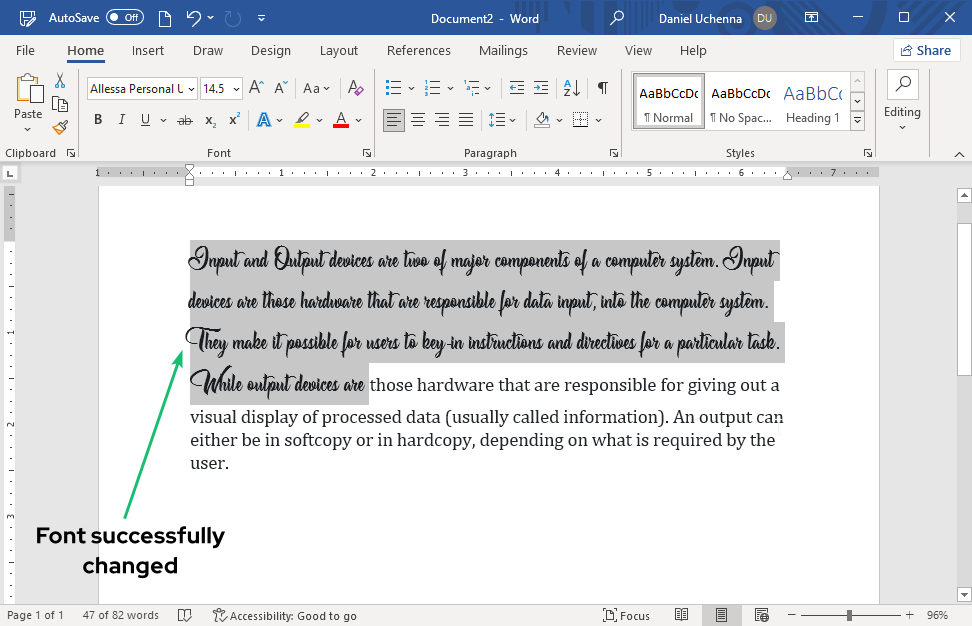Click the Clear All Formatting icon
The height and width of the screenshot is (626, 972).
pyautogui.click(x=355, y=88)
